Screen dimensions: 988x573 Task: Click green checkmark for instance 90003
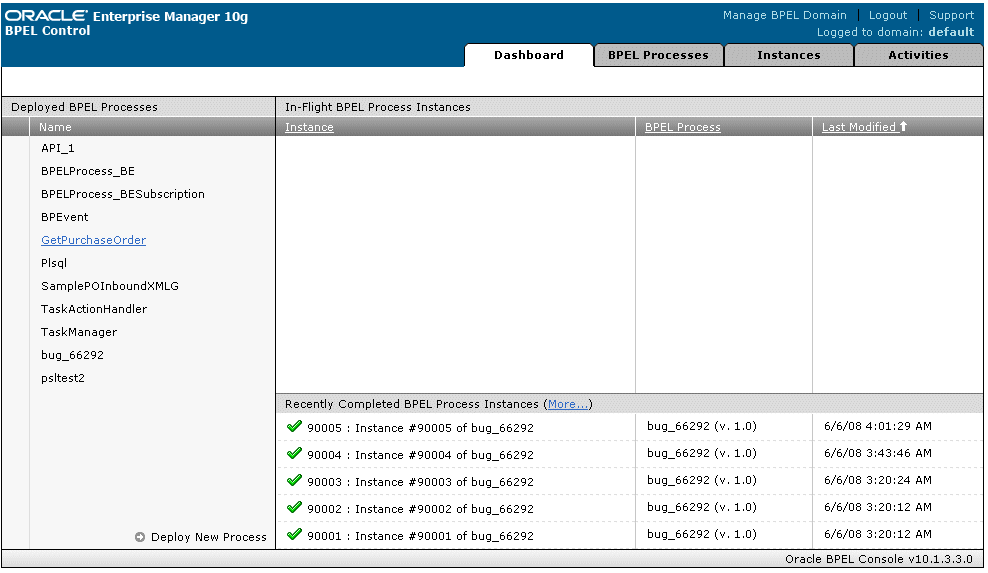pos(294,481)
